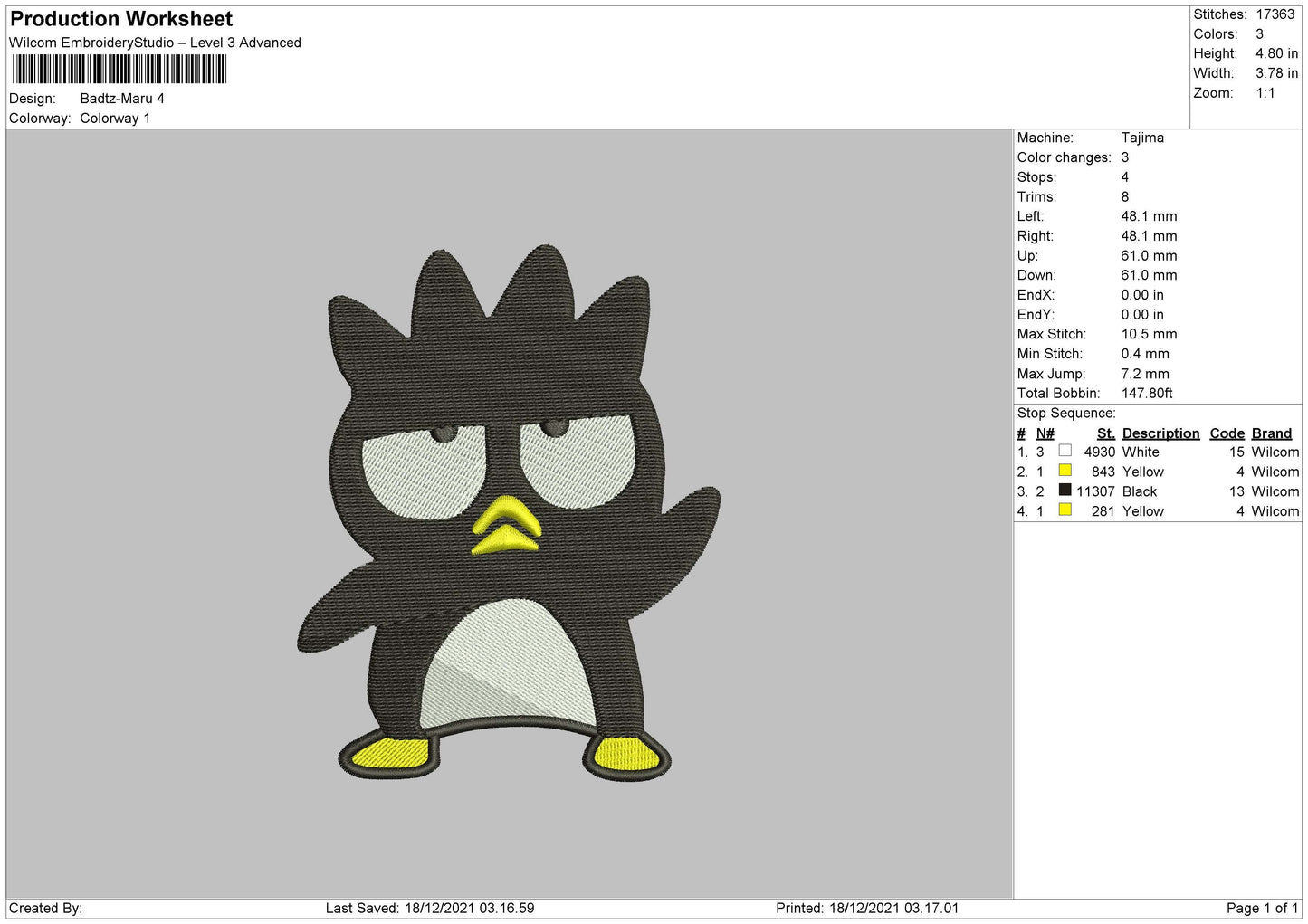
Task: Click the white color swatch in stop sequence
Action: [x=1065, y=451]
